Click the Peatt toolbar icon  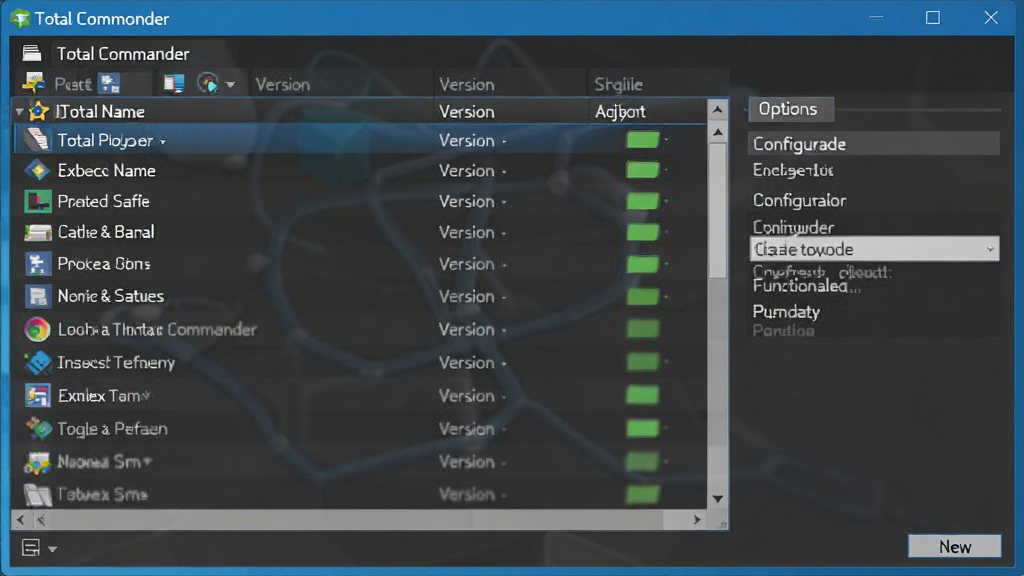(33, 83)
